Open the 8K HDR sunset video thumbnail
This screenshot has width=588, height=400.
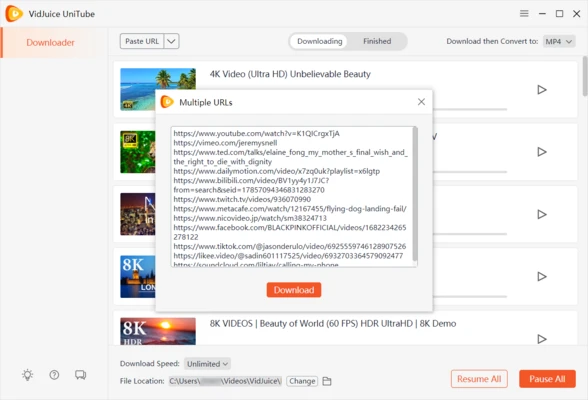158,331
